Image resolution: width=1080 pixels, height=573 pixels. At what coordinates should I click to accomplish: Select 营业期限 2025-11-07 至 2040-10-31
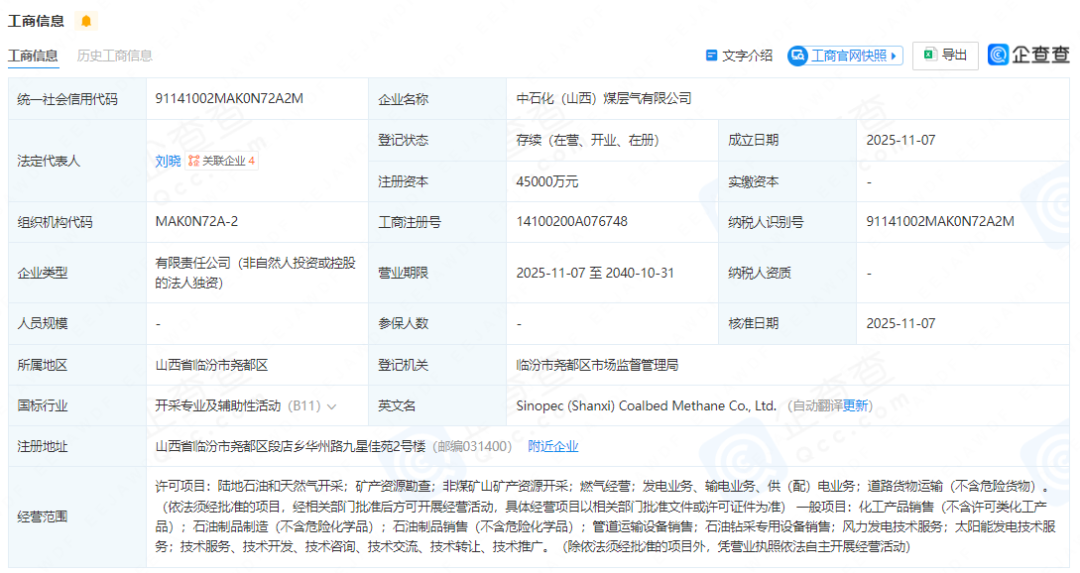click(x=595, y=273)
